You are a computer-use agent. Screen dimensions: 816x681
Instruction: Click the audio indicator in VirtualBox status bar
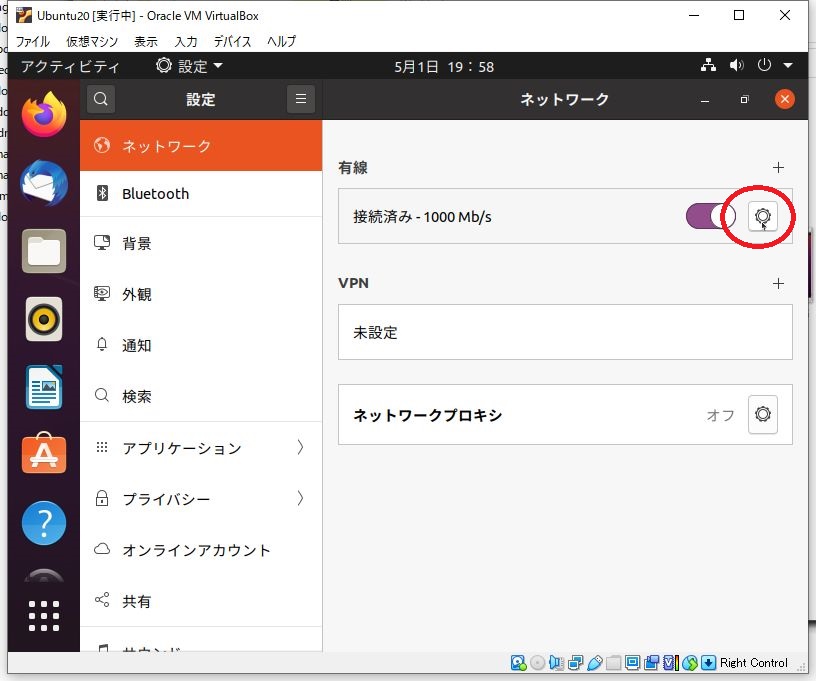[556, 663]
